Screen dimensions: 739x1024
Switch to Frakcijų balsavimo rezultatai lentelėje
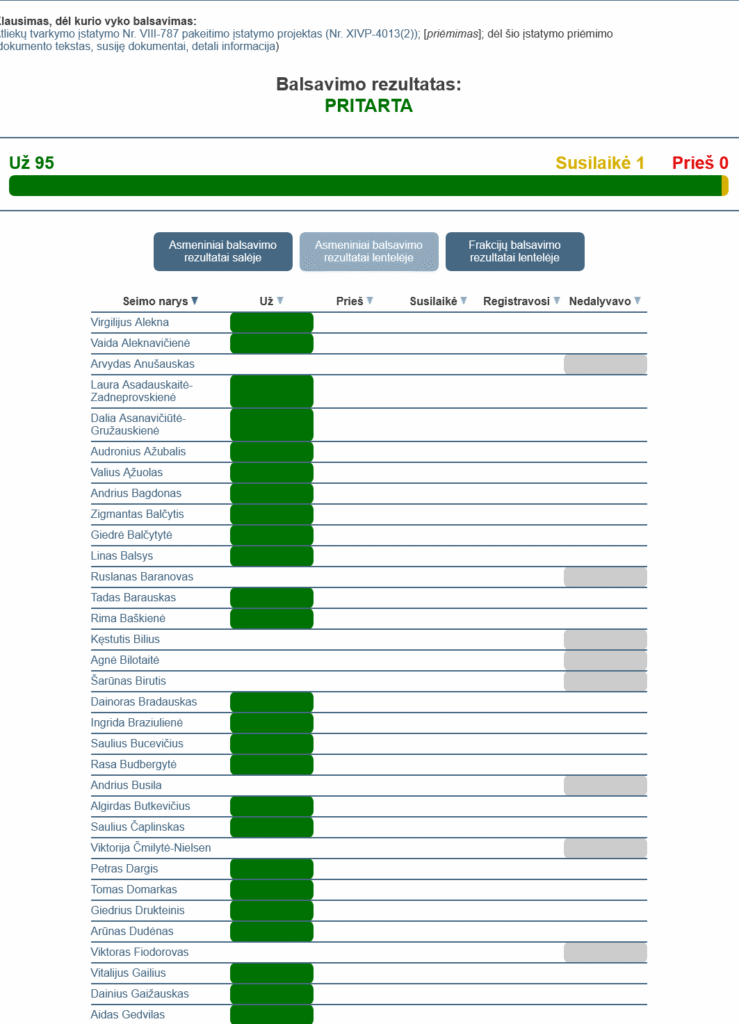tap(514, 252)
